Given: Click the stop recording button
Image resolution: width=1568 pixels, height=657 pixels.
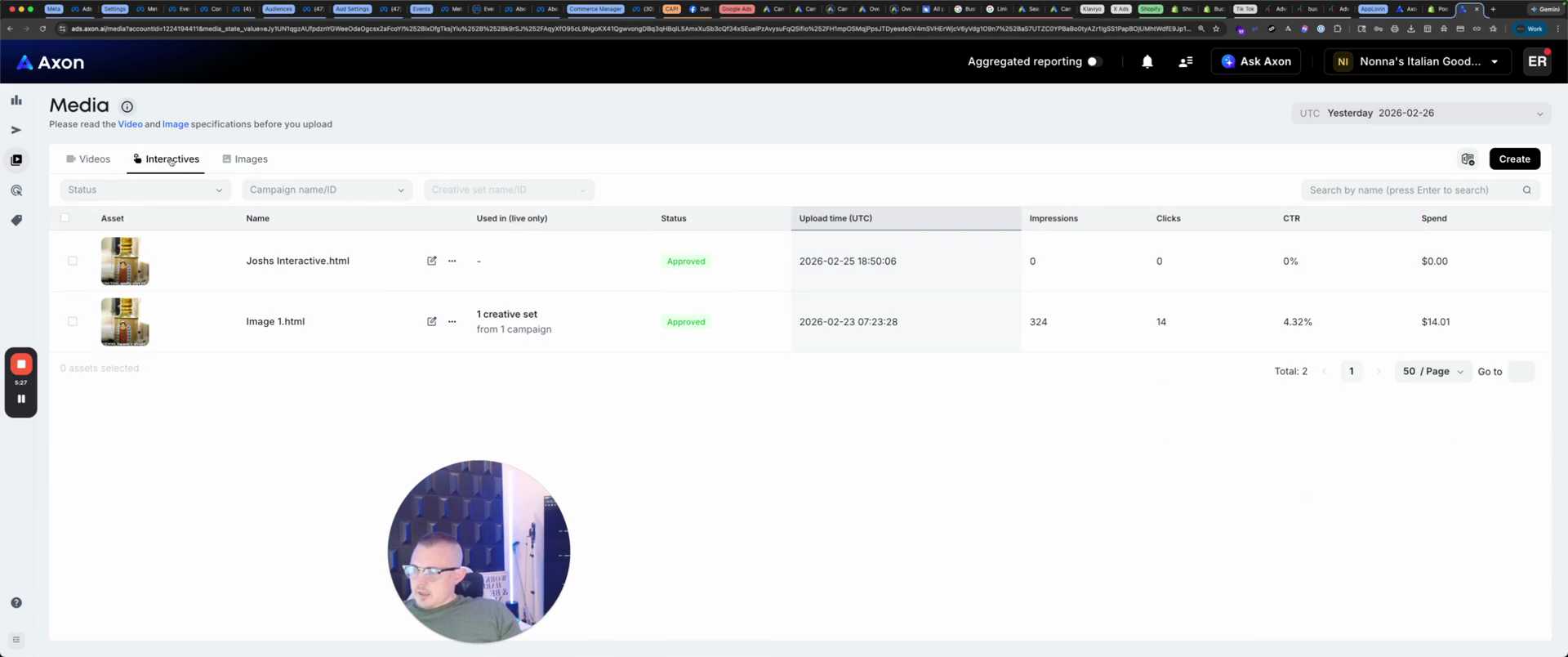Looking at the screenshot, I should click(x=21, y=364).
